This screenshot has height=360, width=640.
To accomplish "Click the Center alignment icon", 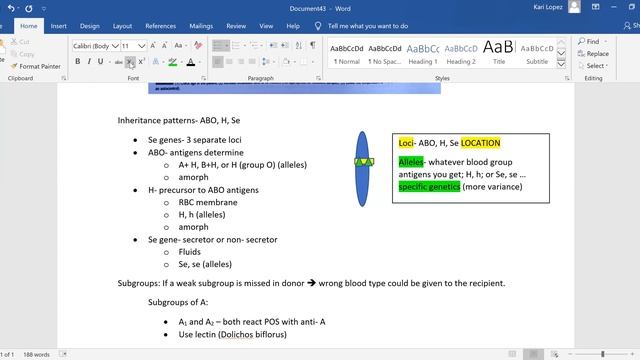I will tap(229, 62).
